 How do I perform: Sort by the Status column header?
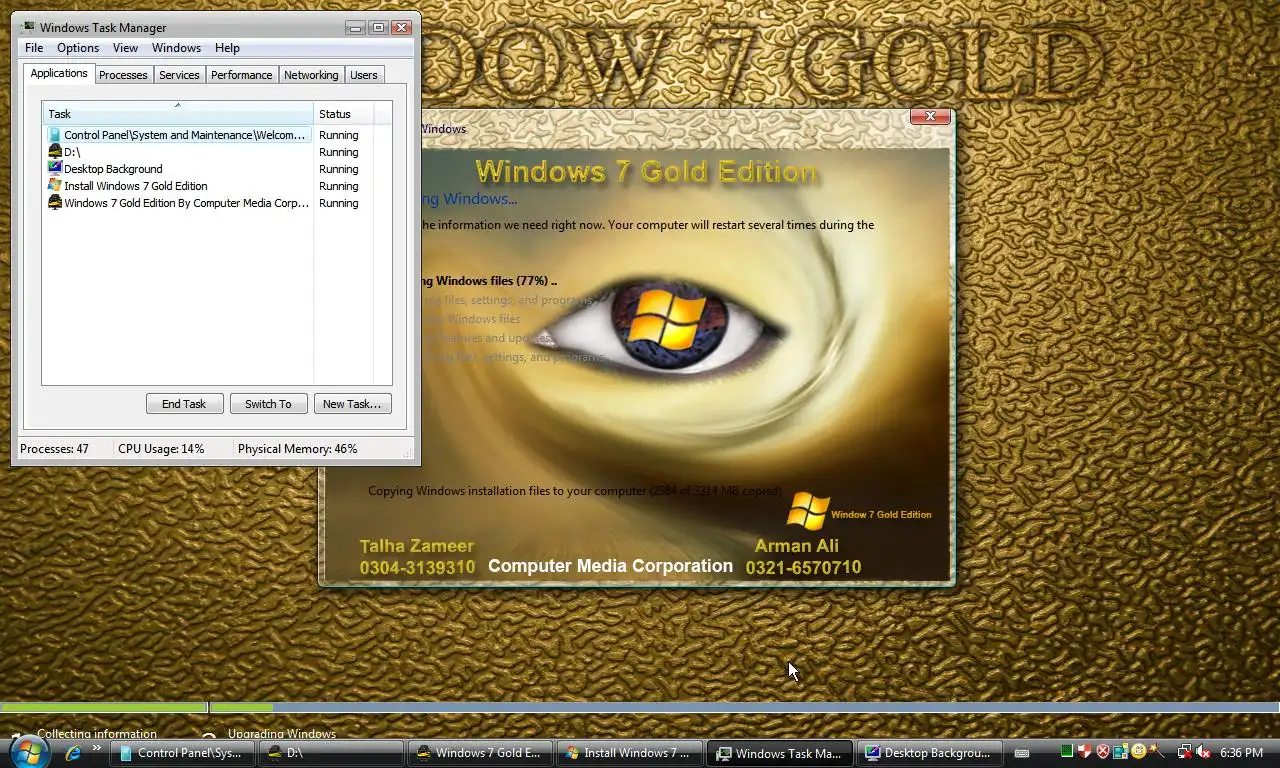click(x=344, y=114)
